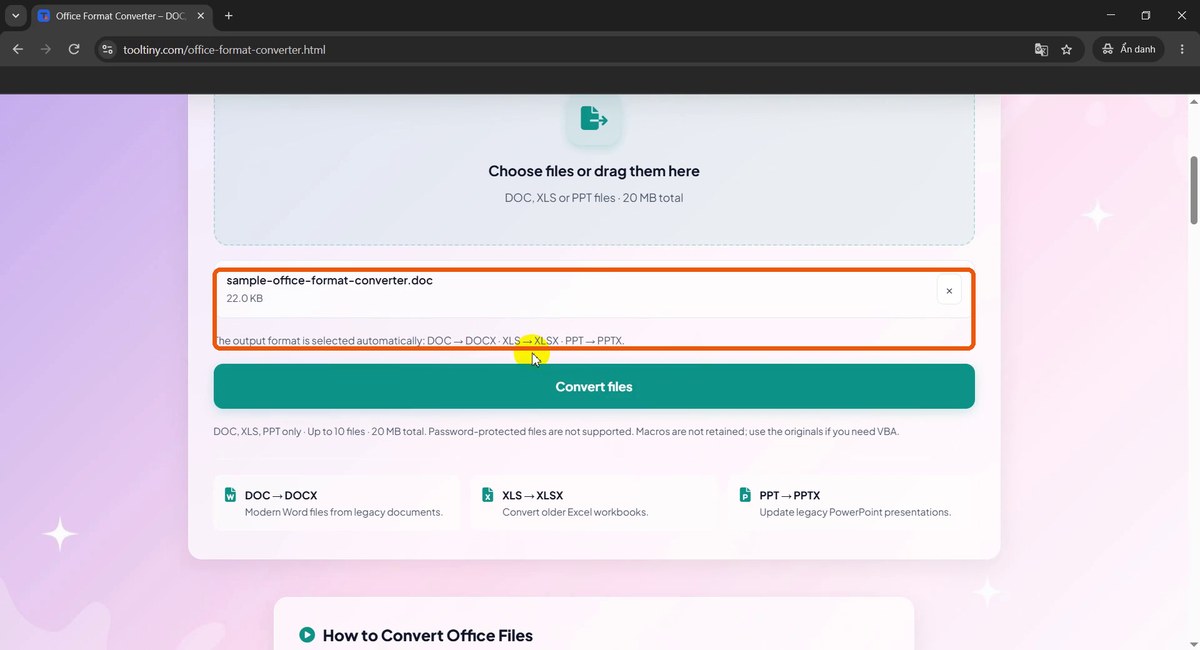Click the PowerPoint icon beside PPT → PPTX
1200x650 pixels.
[745, 495]
